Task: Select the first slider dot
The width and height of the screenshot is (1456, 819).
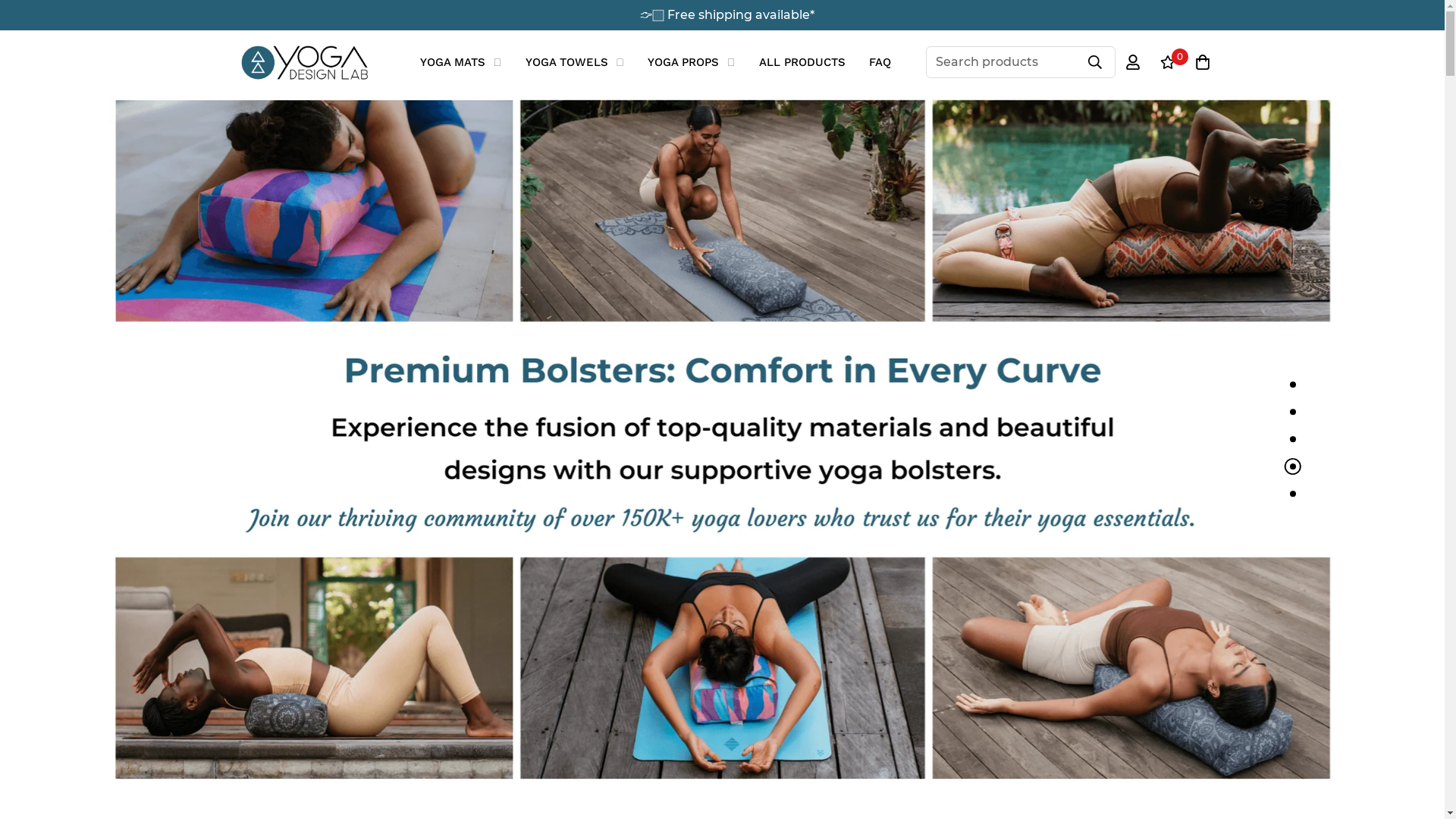Action: click(1292, 384)
